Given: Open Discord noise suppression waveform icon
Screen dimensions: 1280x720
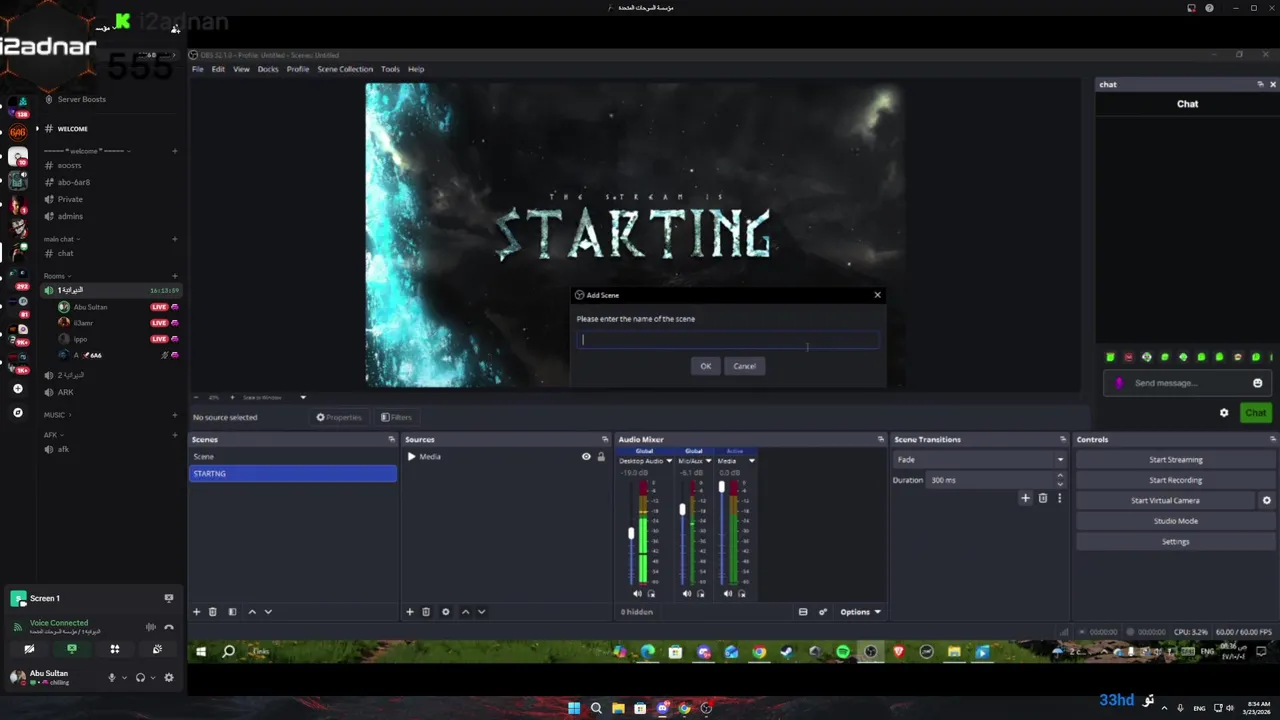Looking at the screenshot, I should (x=151, y=627).
